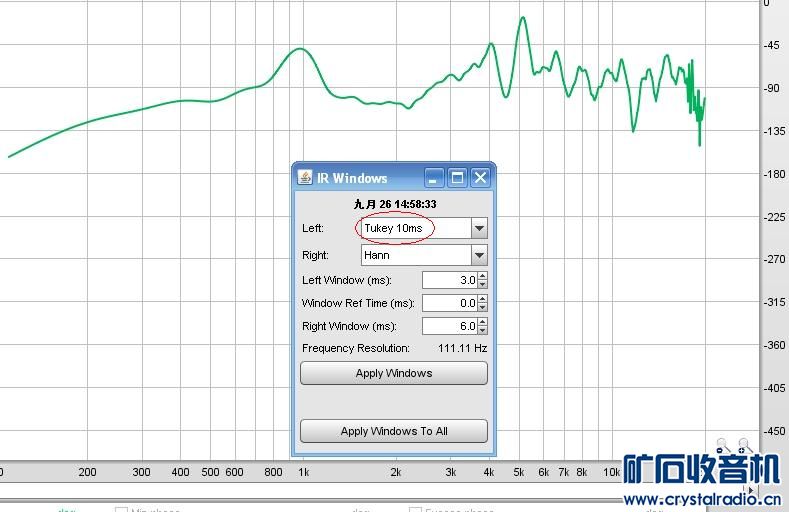
Task: Maximize the IR Windows dialog
Action: click(x=457, y=178)
